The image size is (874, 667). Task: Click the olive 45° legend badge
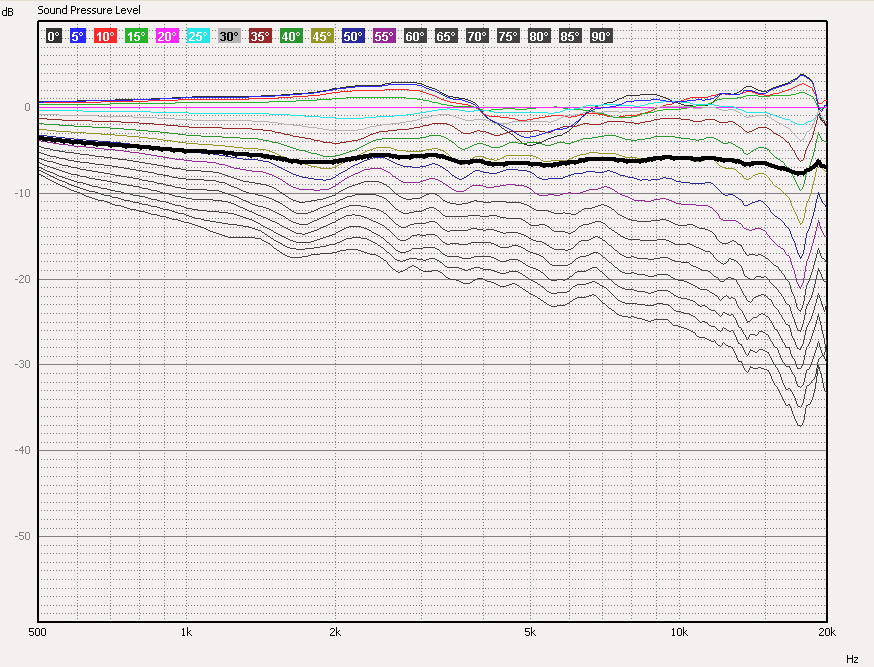[x=322, y=37]
